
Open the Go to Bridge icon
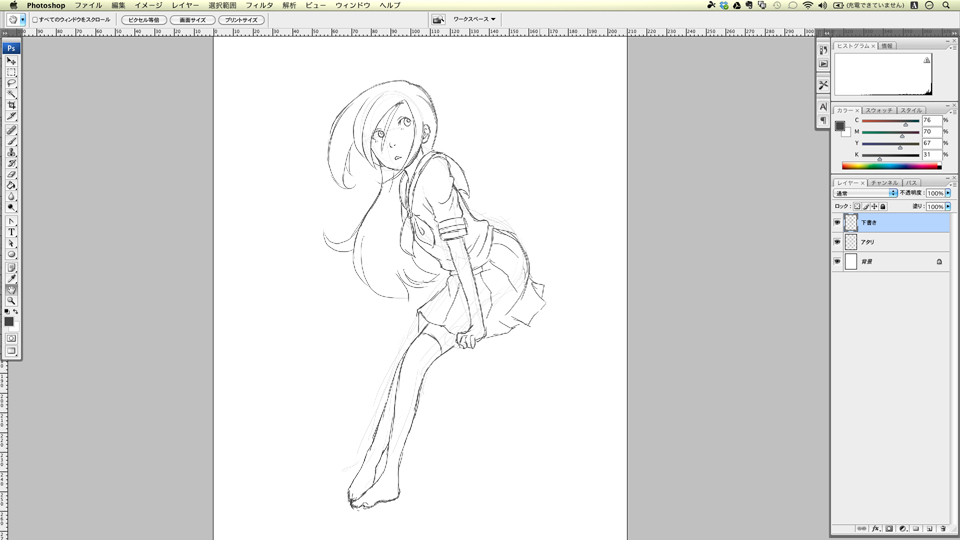click(x=438, y=20)
